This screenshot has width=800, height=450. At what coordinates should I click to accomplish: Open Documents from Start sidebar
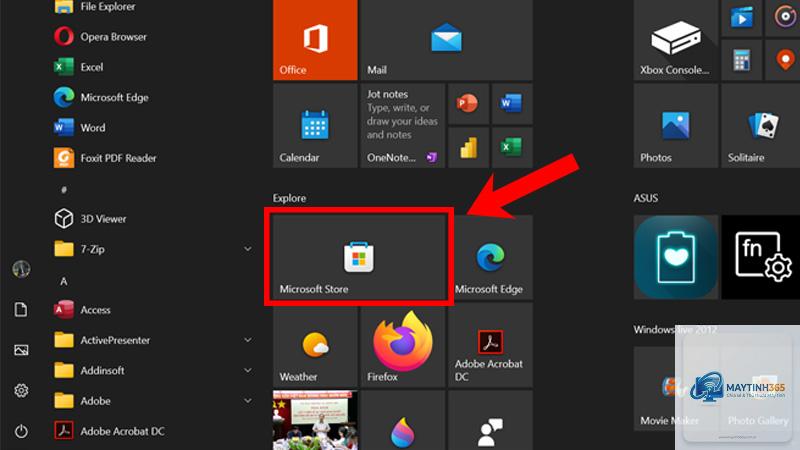[21, 310]
